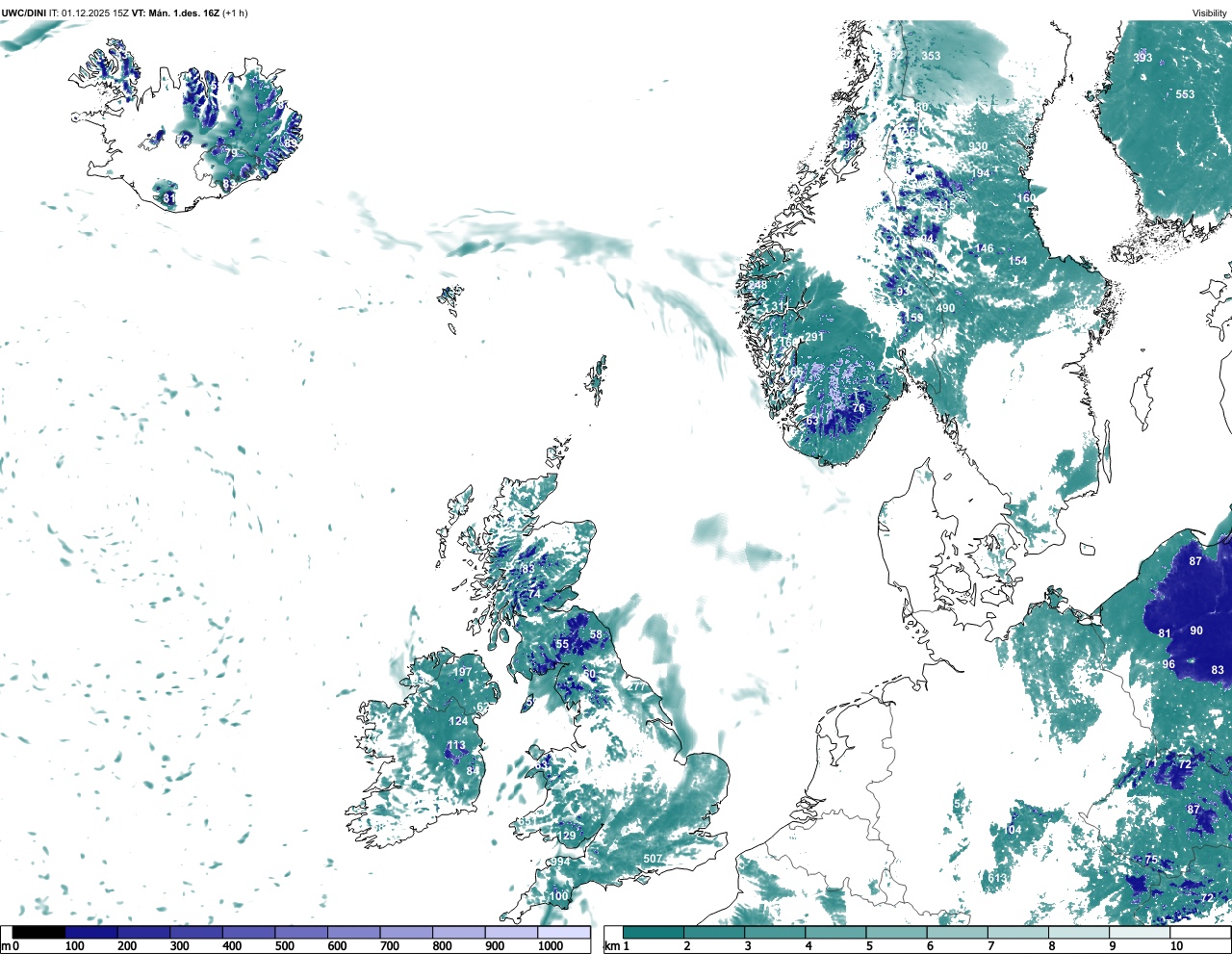Click the 5–6 km teal legend swatch
The image size is (1232, 954).
pos(897,933)
